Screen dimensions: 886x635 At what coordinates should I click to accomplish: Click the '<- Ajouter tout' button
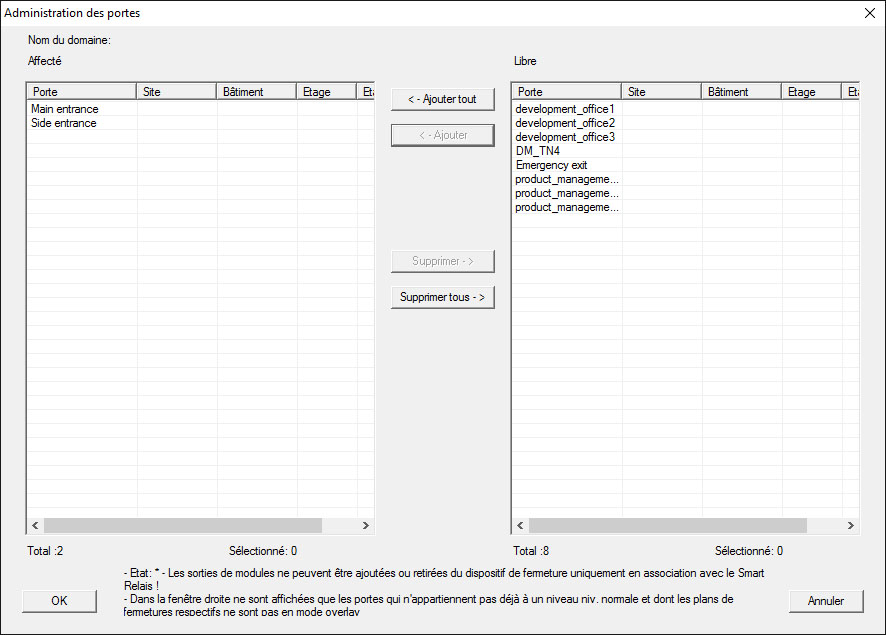point(442,99)
